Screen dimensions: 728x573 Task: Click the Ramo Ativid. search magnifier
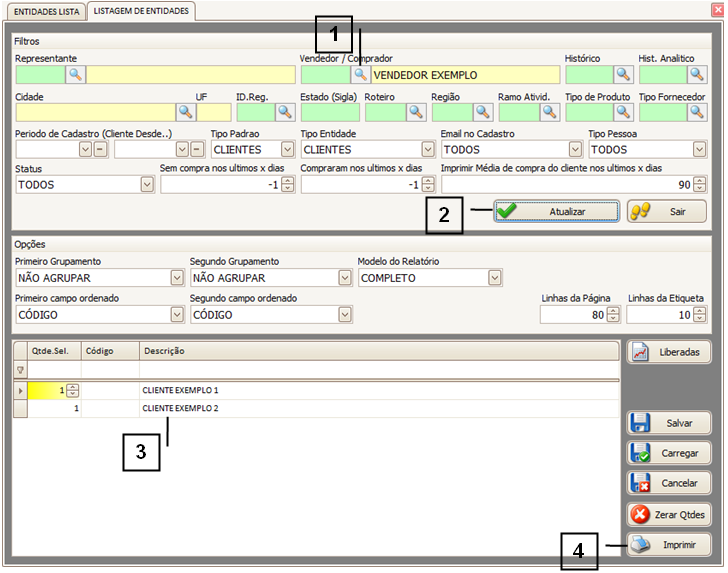549,112
